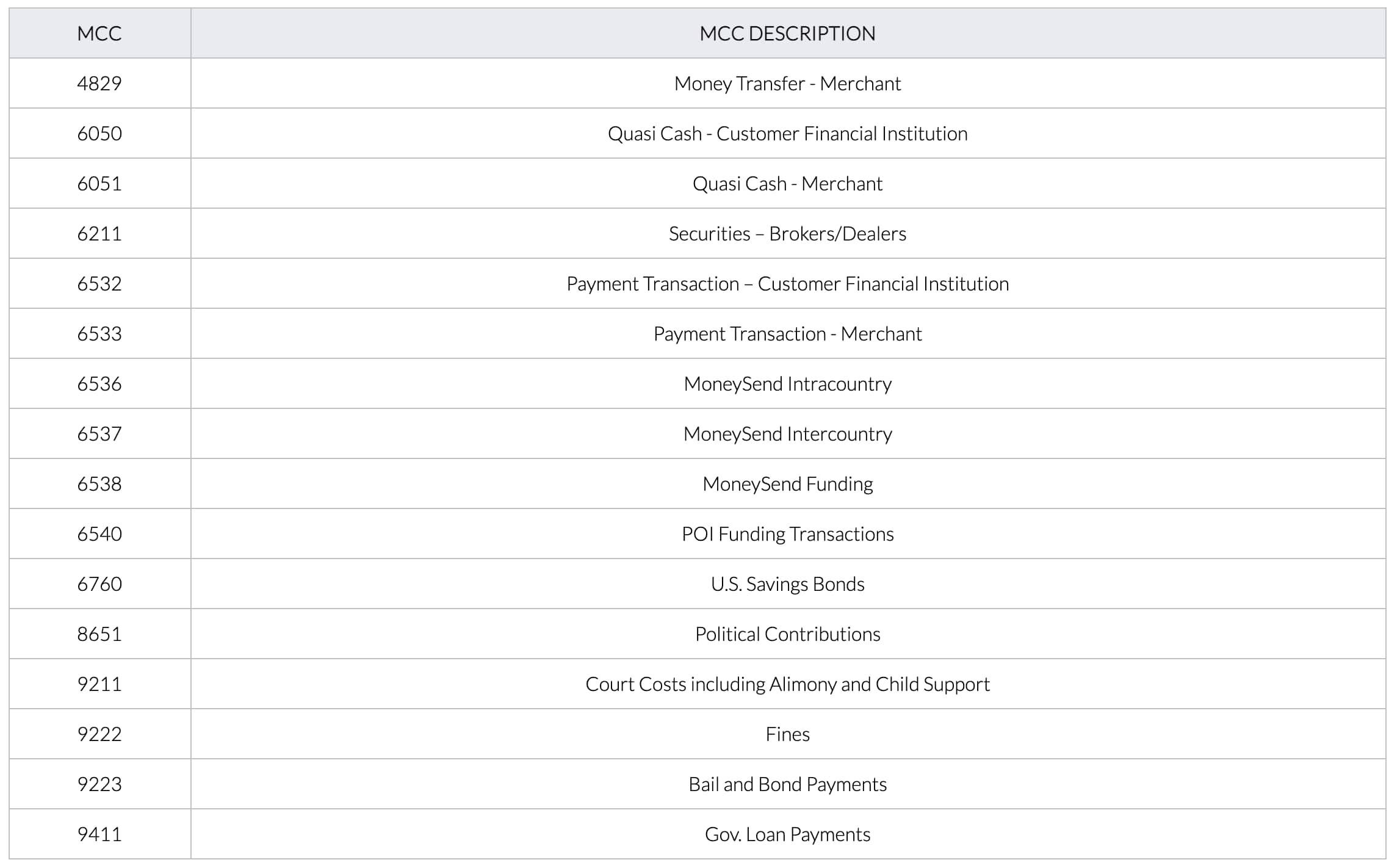The height and width of the screenshot is (868, 1400).
Task: Click the MCC DESCRIPTION column header
Action: 788,34
